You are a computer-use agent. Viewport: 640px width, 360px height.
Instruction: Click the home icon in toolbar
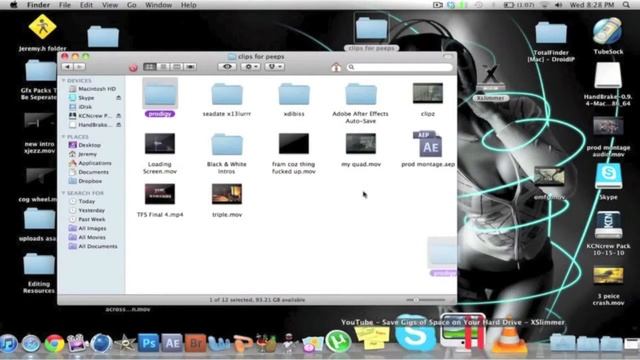pos(336,67)
